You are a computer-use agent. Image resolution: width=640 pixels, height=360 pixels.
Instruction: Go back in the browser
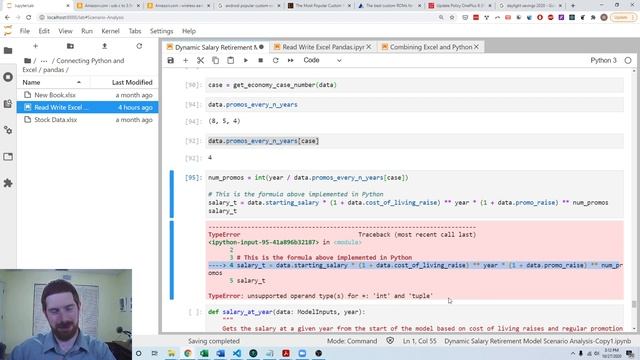click(x=7, y=18)
